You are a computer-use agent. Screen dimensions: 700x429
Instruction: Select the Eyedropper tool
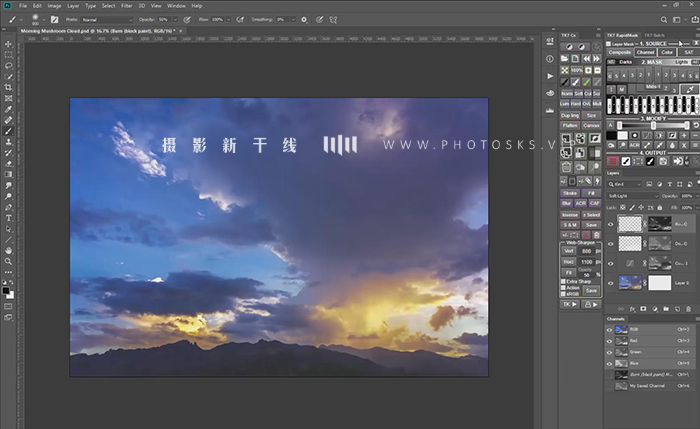8,109
